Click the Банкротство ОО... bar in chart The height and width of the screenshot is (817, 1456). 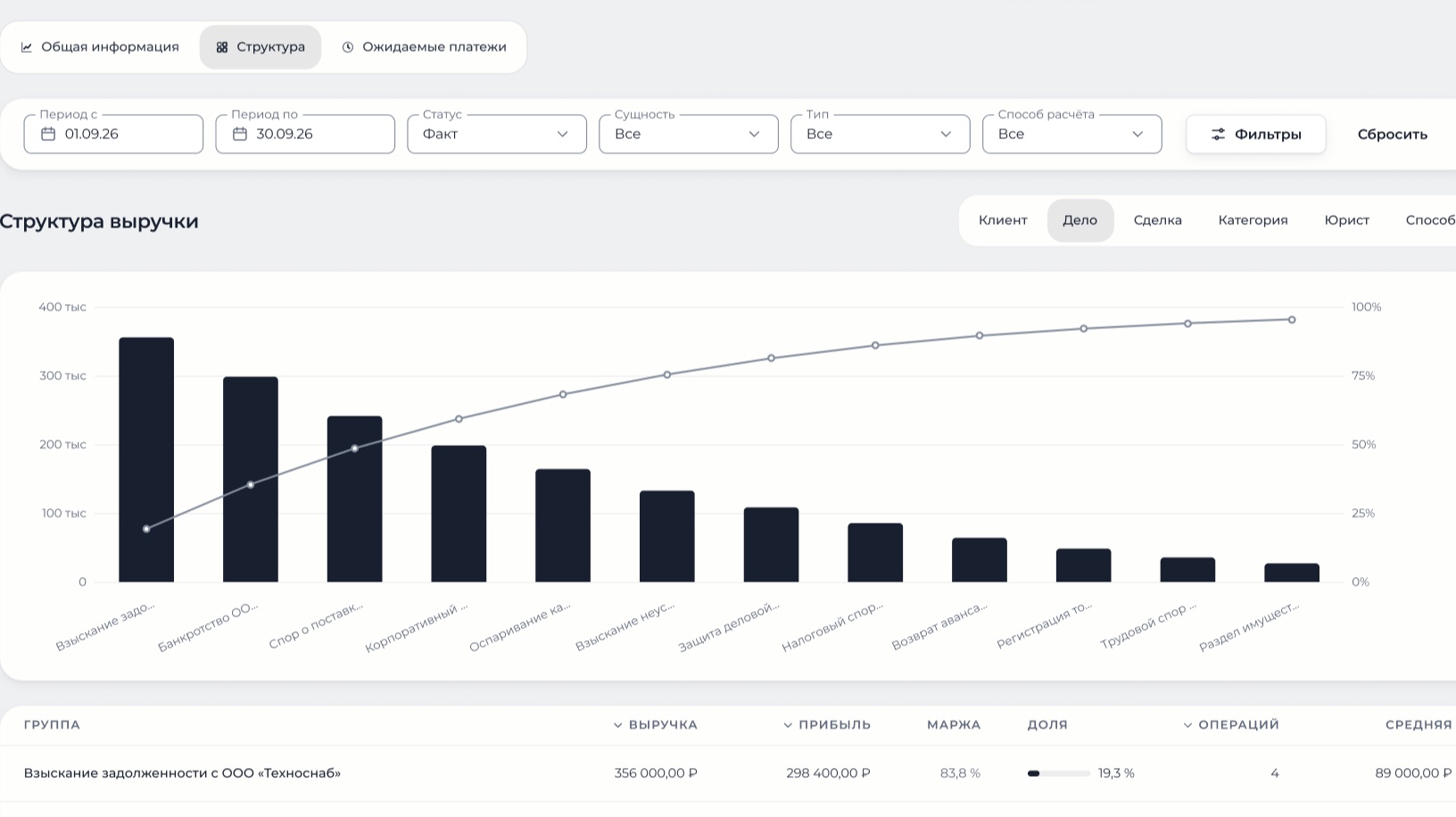251,479
